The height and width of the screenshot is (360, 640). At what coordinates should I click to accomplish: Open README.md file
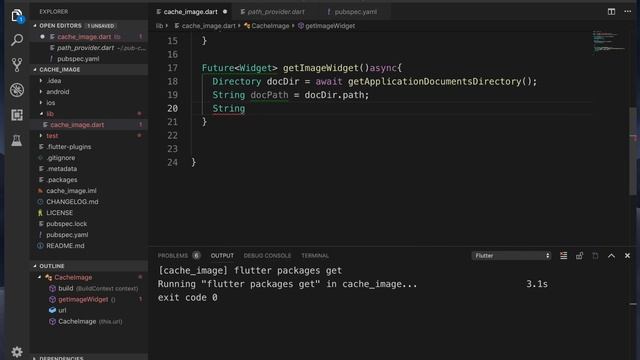[65, 246]
